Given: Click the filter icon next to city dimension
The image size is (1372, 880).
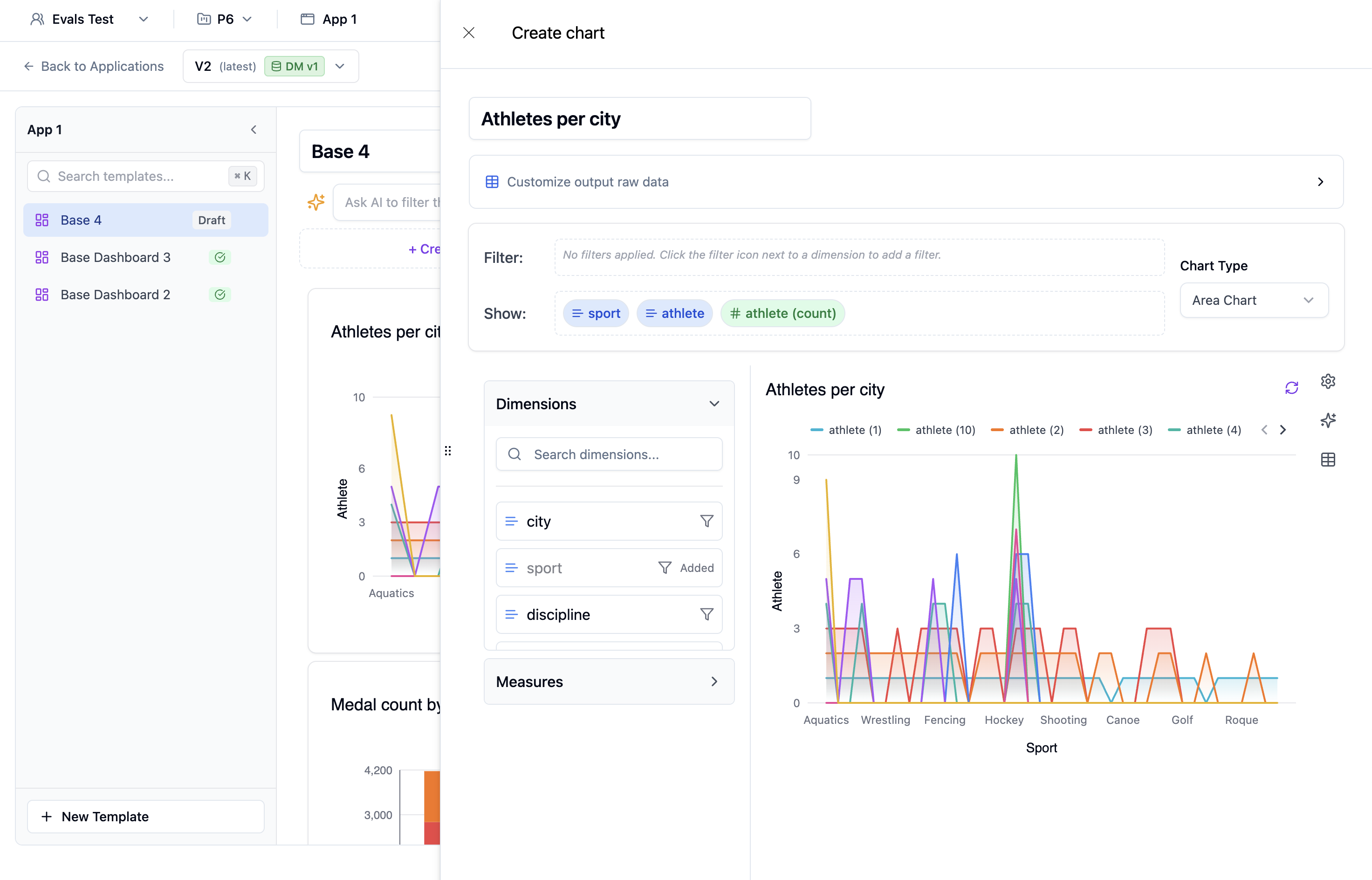Looking at the screenshot, I should (707, 521).
